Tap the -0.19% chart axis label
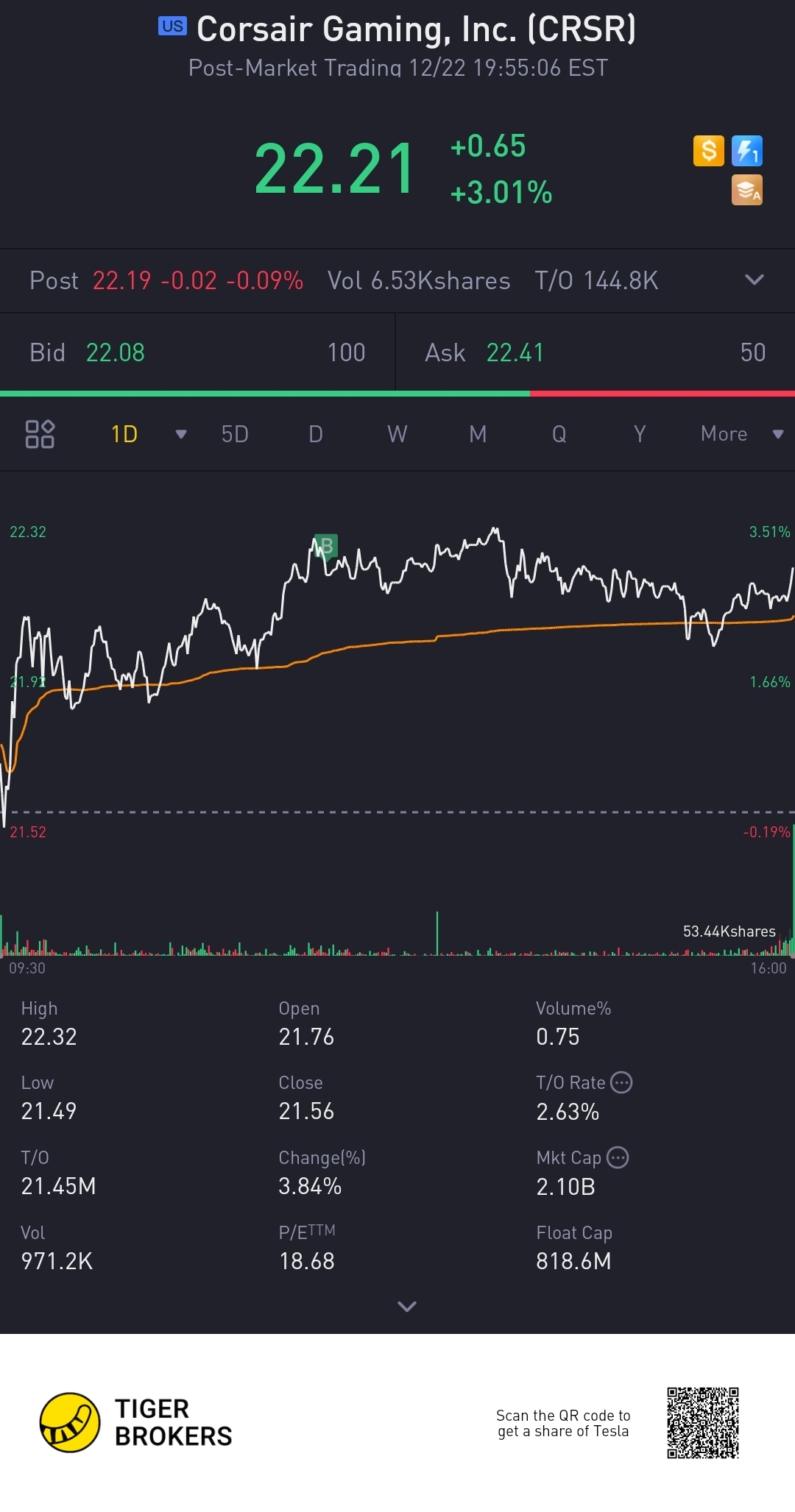 coord(767,832)
